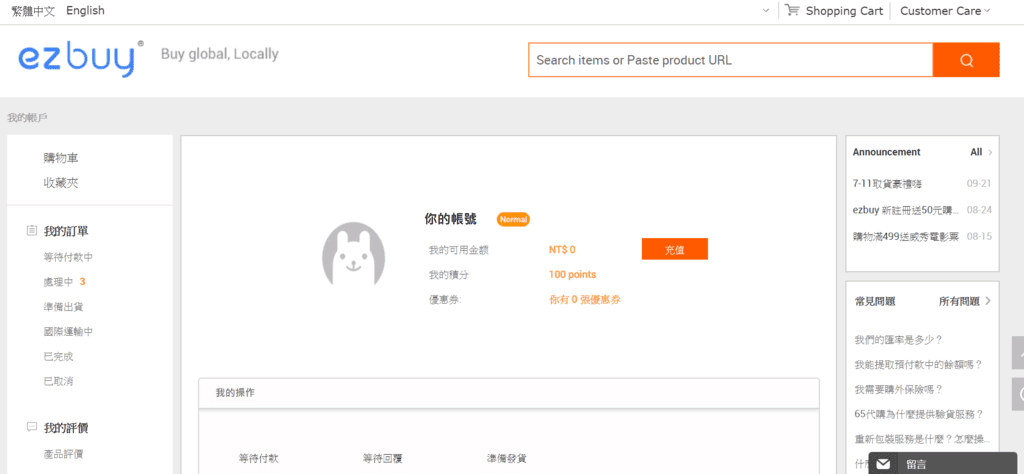Click the 我的評價 section heading
Screen dimensions: 1024x474
pos(66,428)
